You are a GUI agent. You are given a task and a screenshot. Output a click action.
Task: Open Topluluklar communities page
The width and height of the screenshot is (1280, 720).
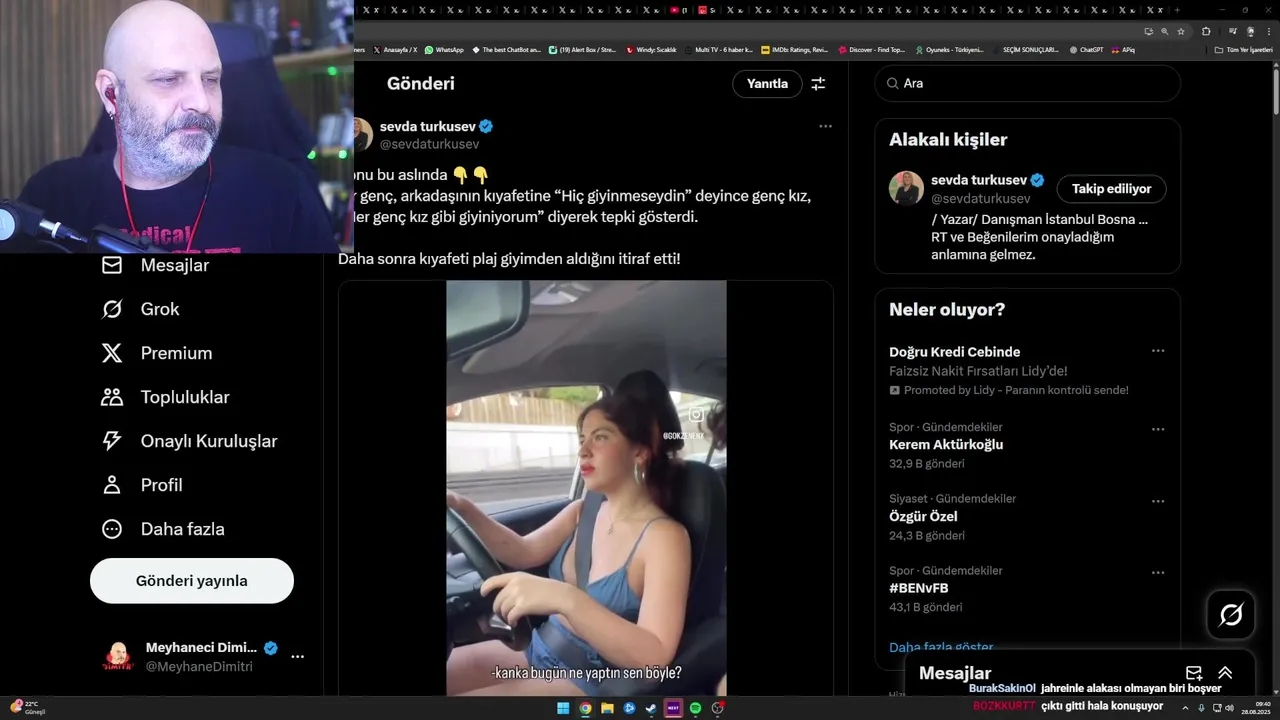165,397
